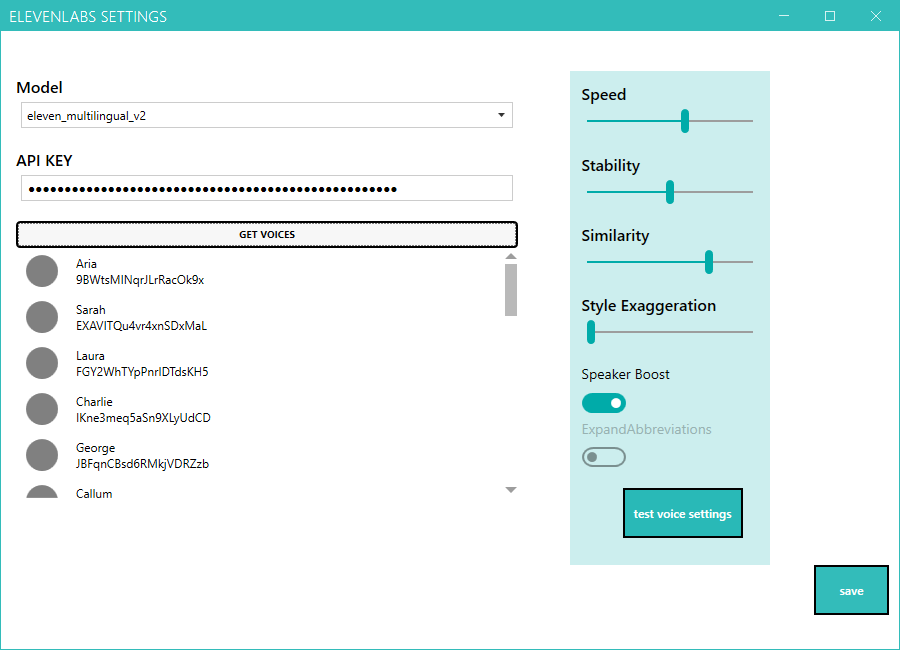
Task: Click the Aria voice name
Action: [x=86, y=264]
